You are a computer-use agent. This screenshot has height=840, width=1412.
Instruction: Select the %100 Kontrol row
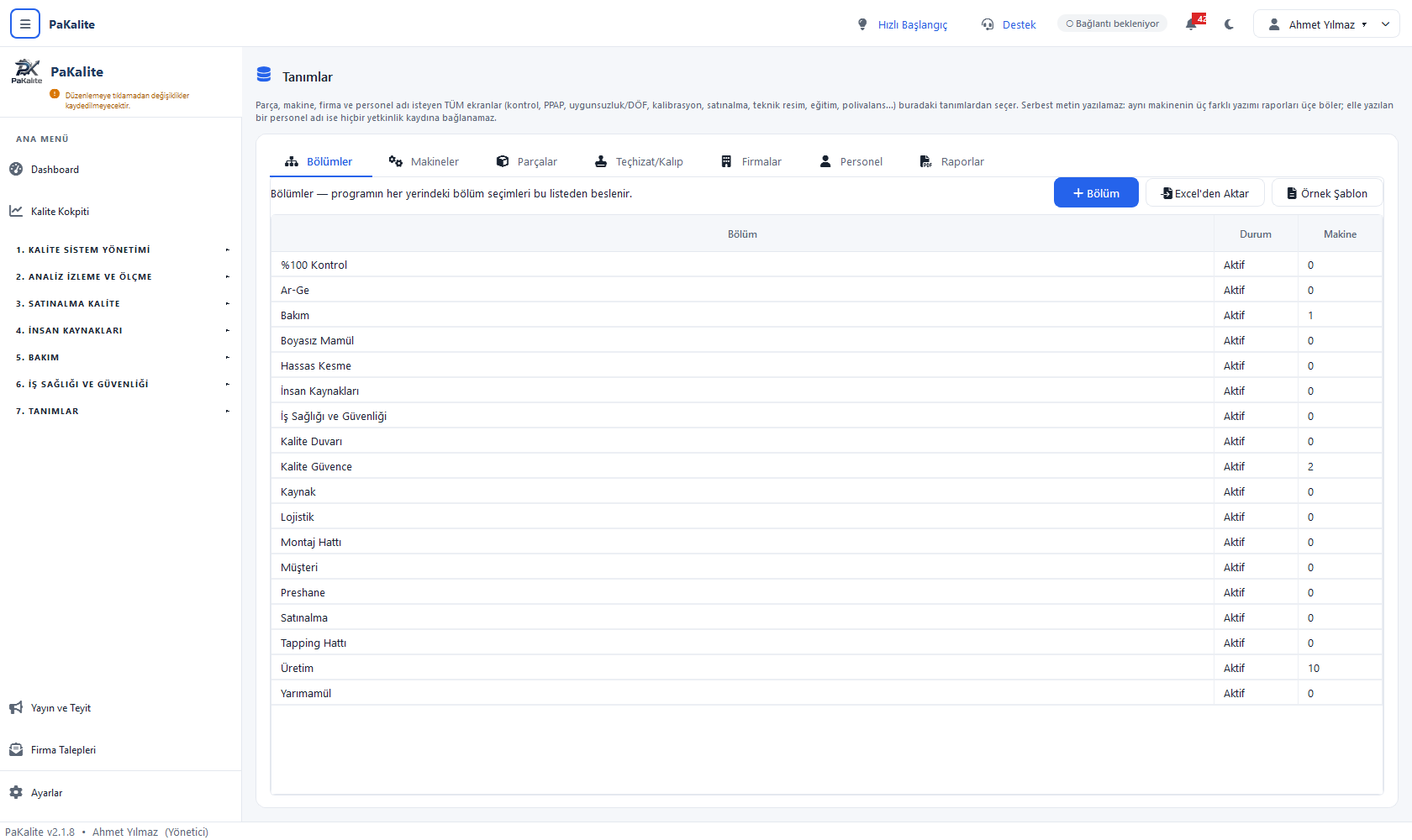(827, 265)
